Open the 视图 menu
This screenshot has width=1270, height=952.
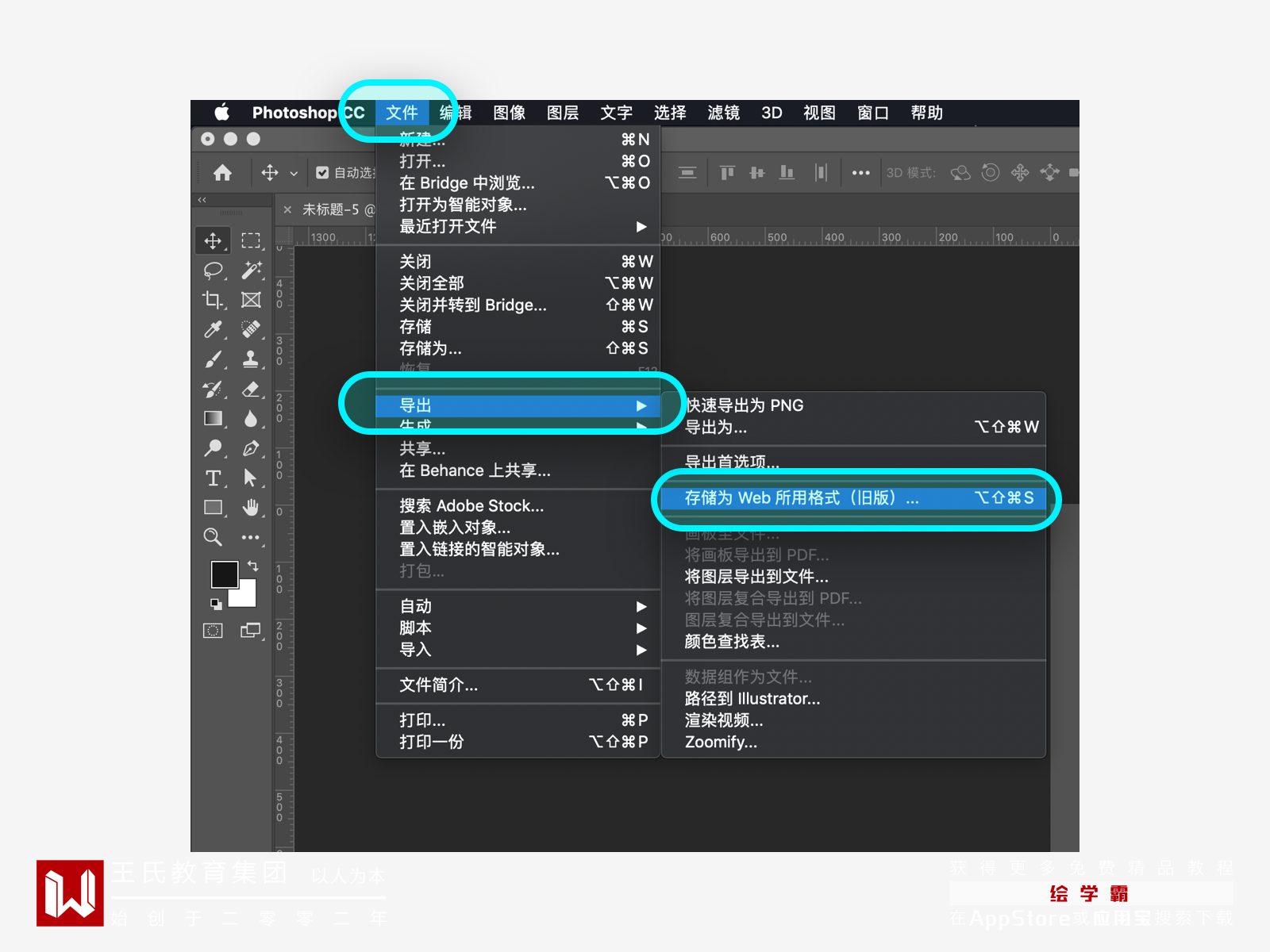(820, 113)
